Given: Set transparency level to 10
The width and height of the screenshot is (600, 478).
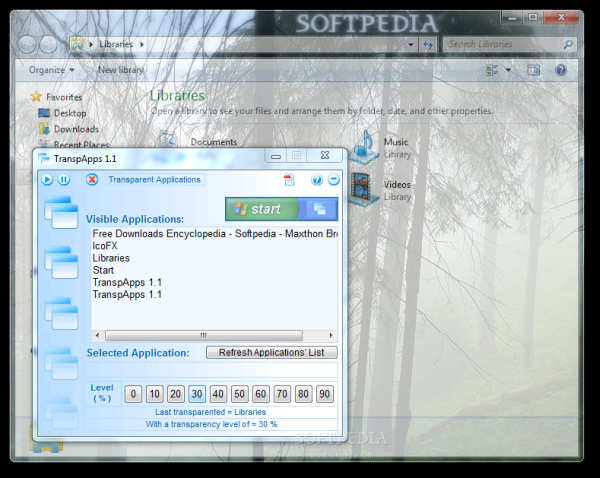Looking at the screenshot, I should (154, 394).
